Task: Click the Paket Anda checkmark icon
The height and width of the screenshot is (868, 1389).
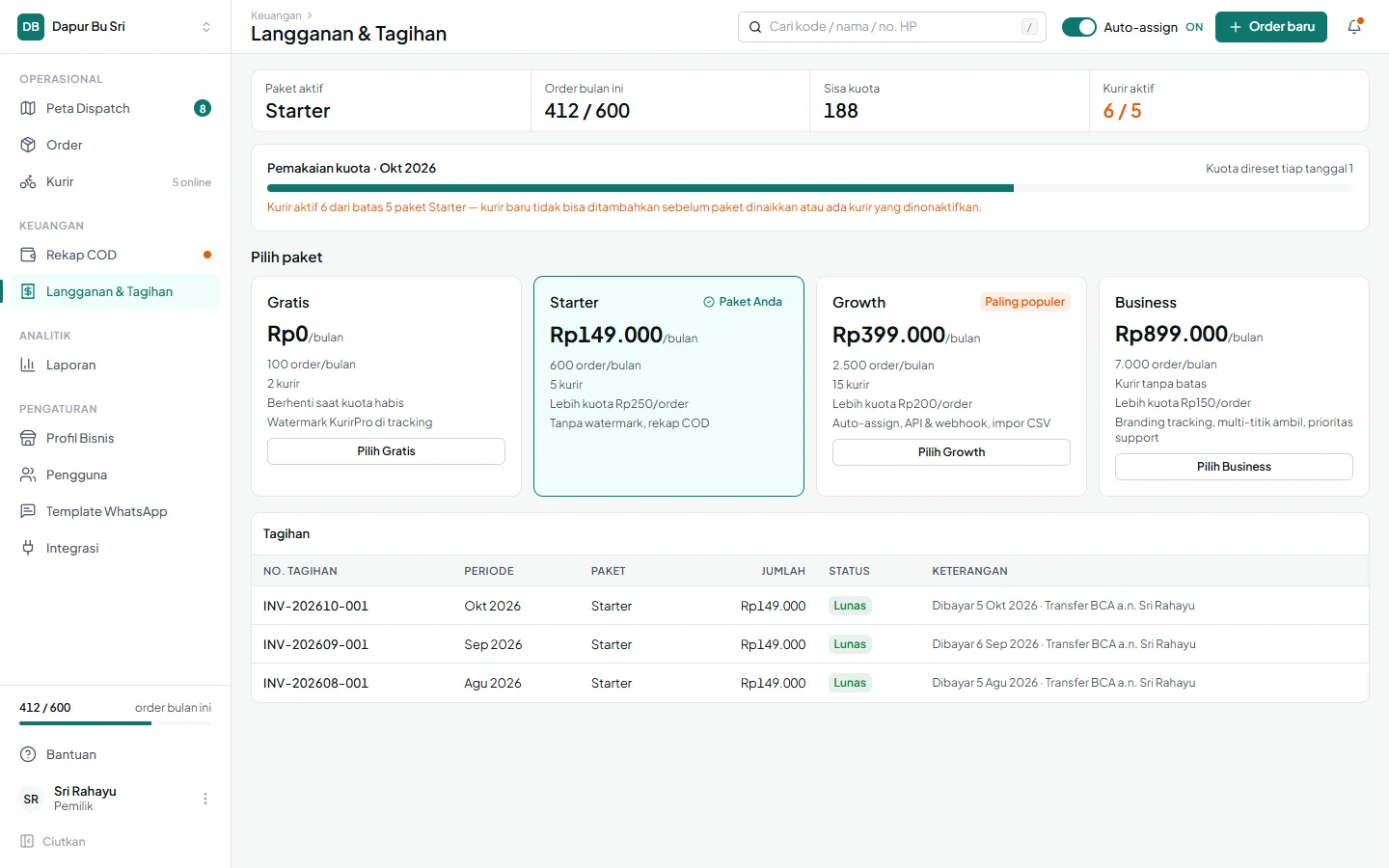Action: [709, 302]
